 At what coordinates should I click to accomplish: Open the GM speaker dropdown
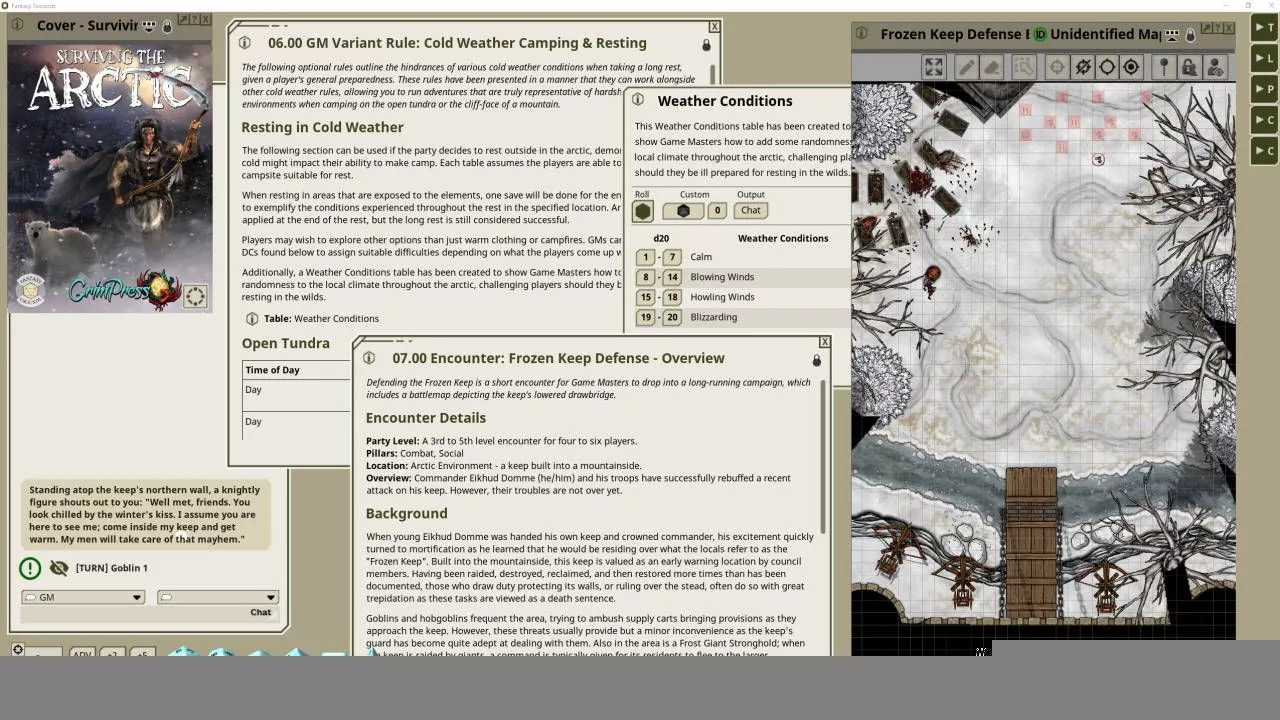[82, 597]
